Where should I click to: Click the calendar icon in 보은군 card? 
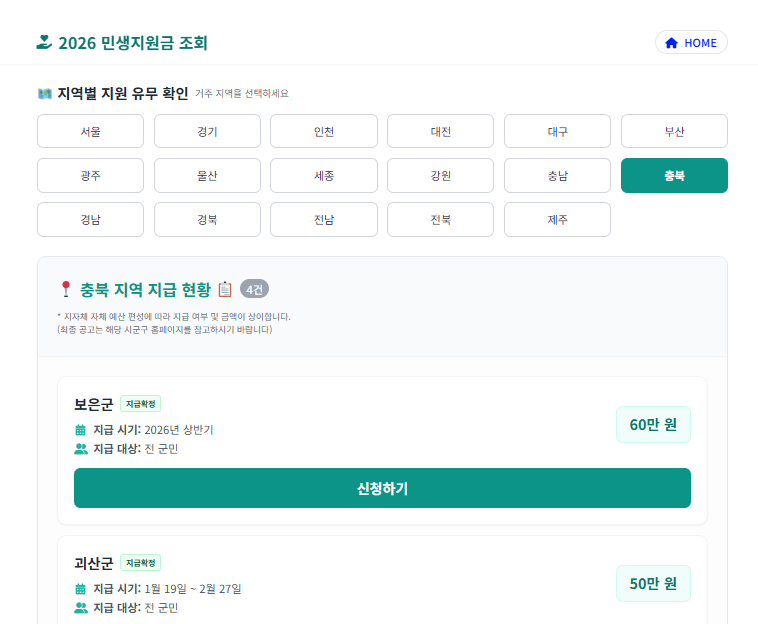click(x=80, y=430)
